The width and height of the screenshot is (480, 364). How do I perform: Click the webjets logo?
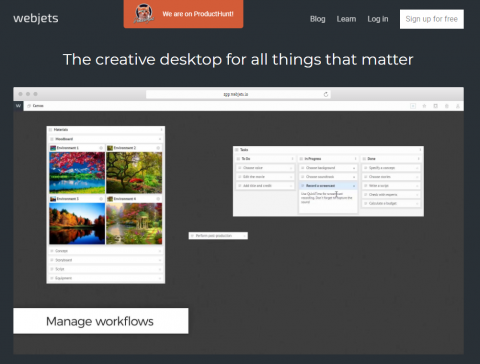[x=36, y=18]
